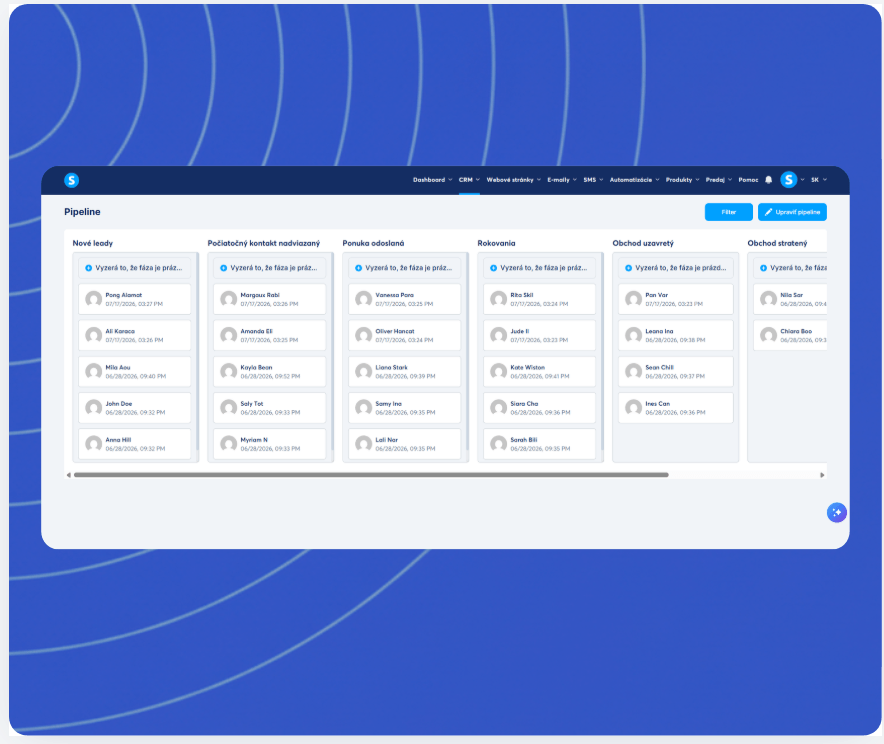
Task: Click Sarah Bili's avatar icon
Action: pyautogui.click(x=498, y=444)
